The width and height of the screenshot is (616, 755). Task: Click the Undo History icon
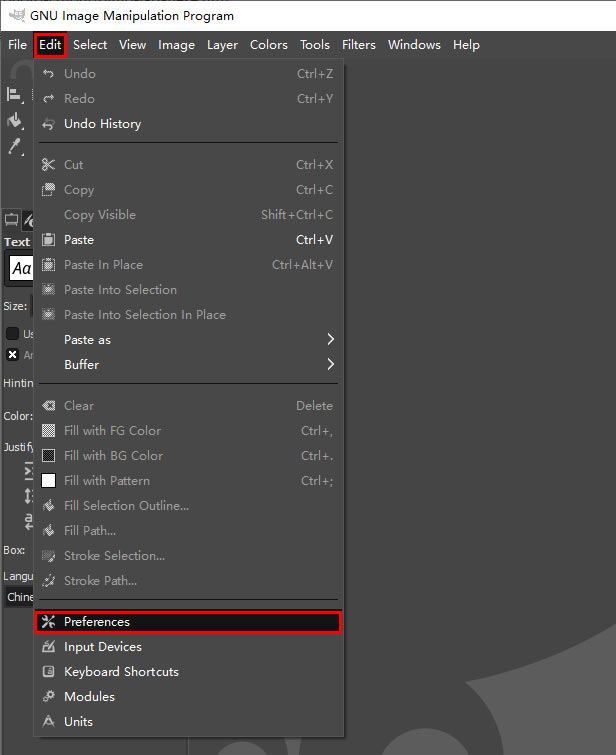[48, 124]
